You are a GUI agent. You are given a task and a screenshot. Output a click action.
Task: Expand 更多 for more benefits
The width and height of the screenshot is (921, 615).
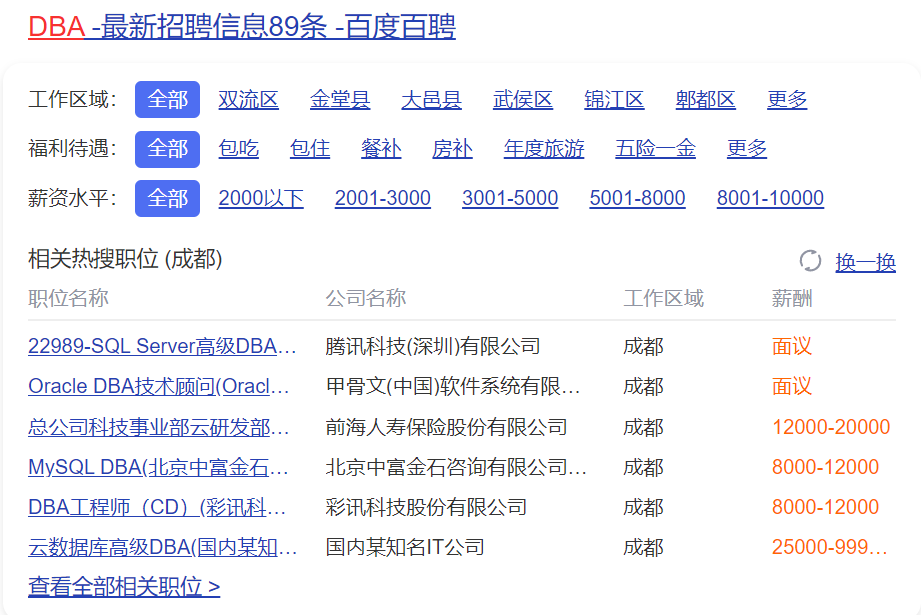pos(746,149)
